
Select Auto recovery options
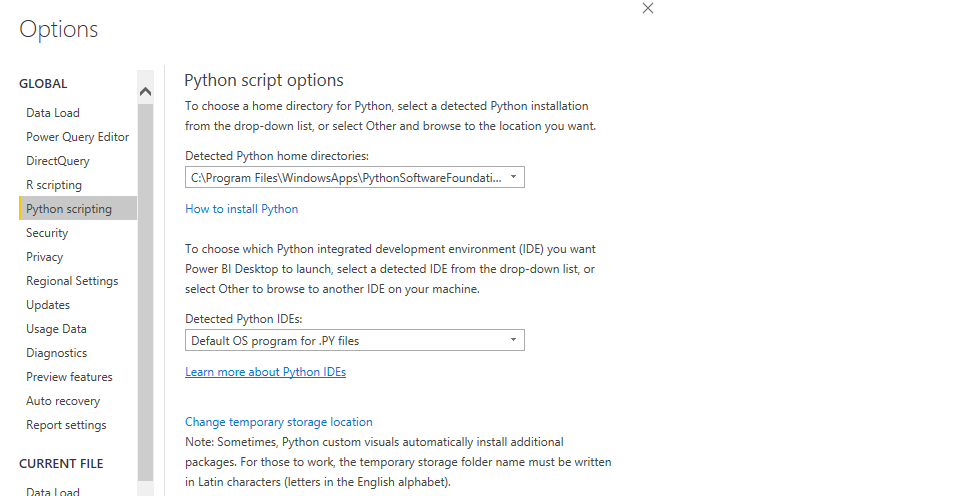point(63,401)
